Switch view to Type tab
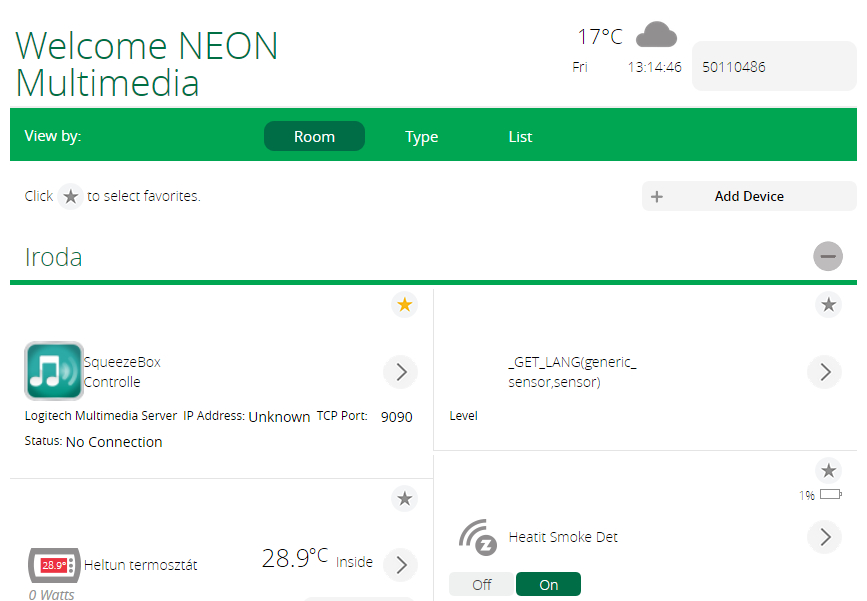The image size is (867, 601). pyautogui.click(x=421, y=137)
